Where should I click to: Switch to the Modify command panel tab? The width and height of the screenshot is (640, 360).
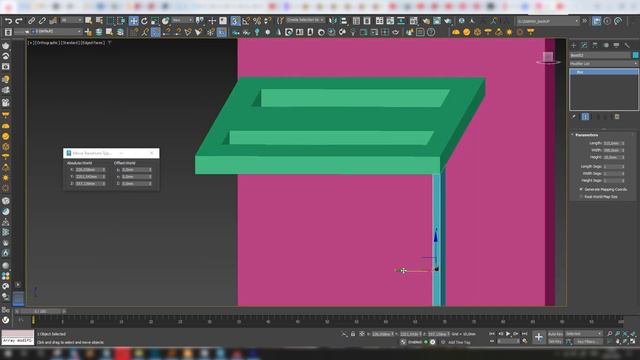click(584, 45)
